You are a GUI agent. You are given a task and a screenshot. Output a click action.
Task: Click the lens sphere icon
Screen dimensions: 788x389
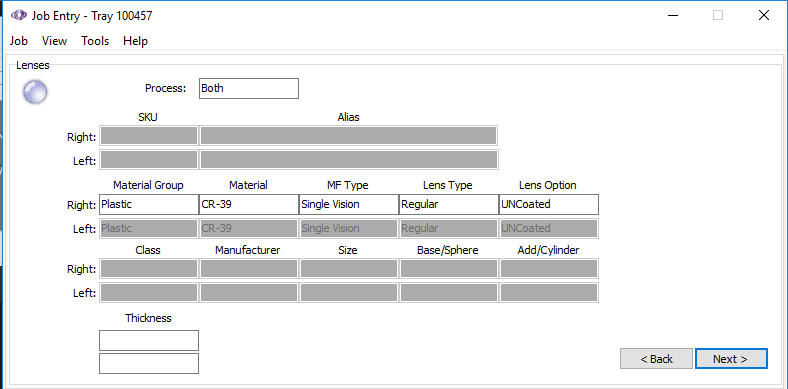pos(35,92)
